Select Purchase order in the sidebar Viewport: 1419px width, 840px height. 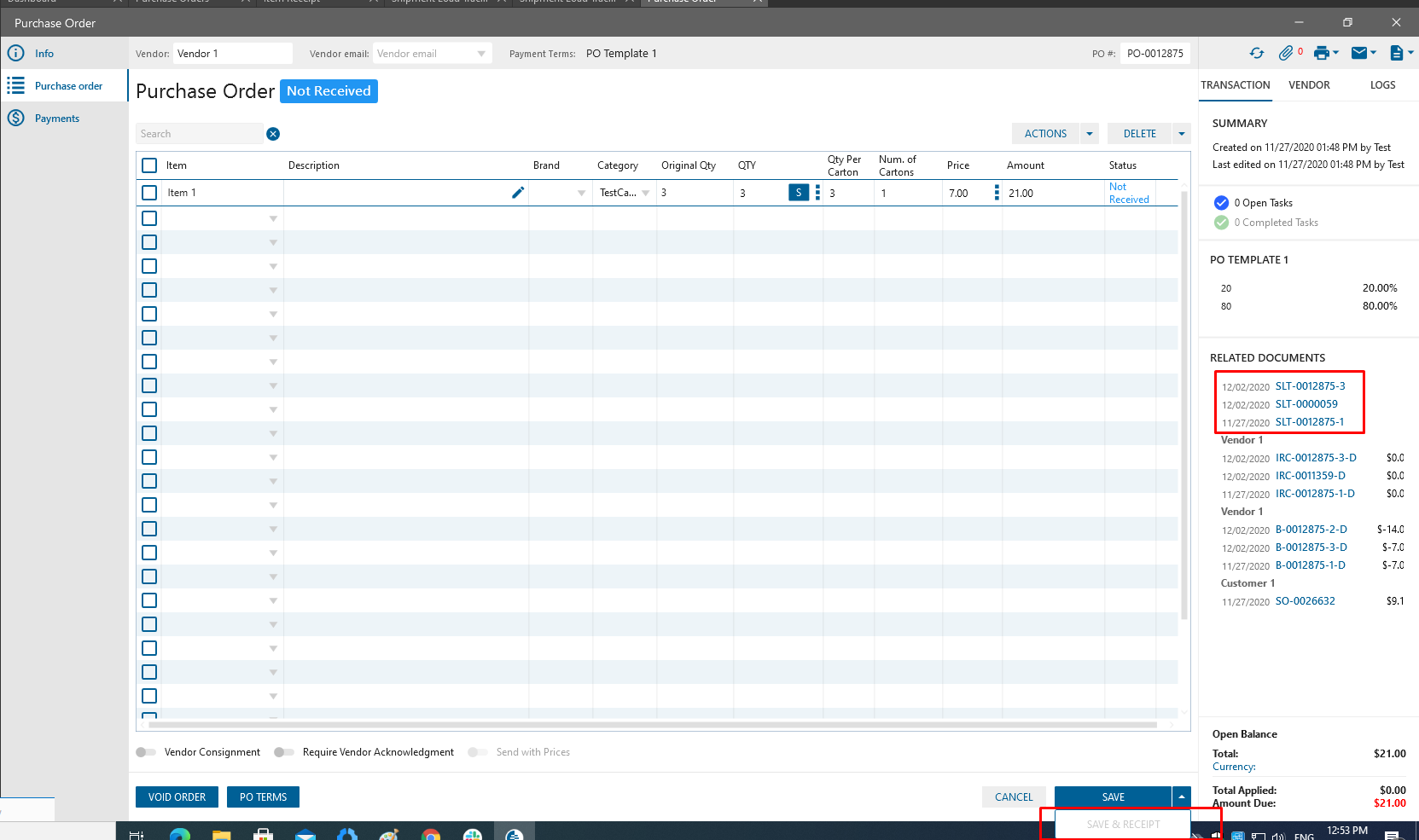pos(65,86)
